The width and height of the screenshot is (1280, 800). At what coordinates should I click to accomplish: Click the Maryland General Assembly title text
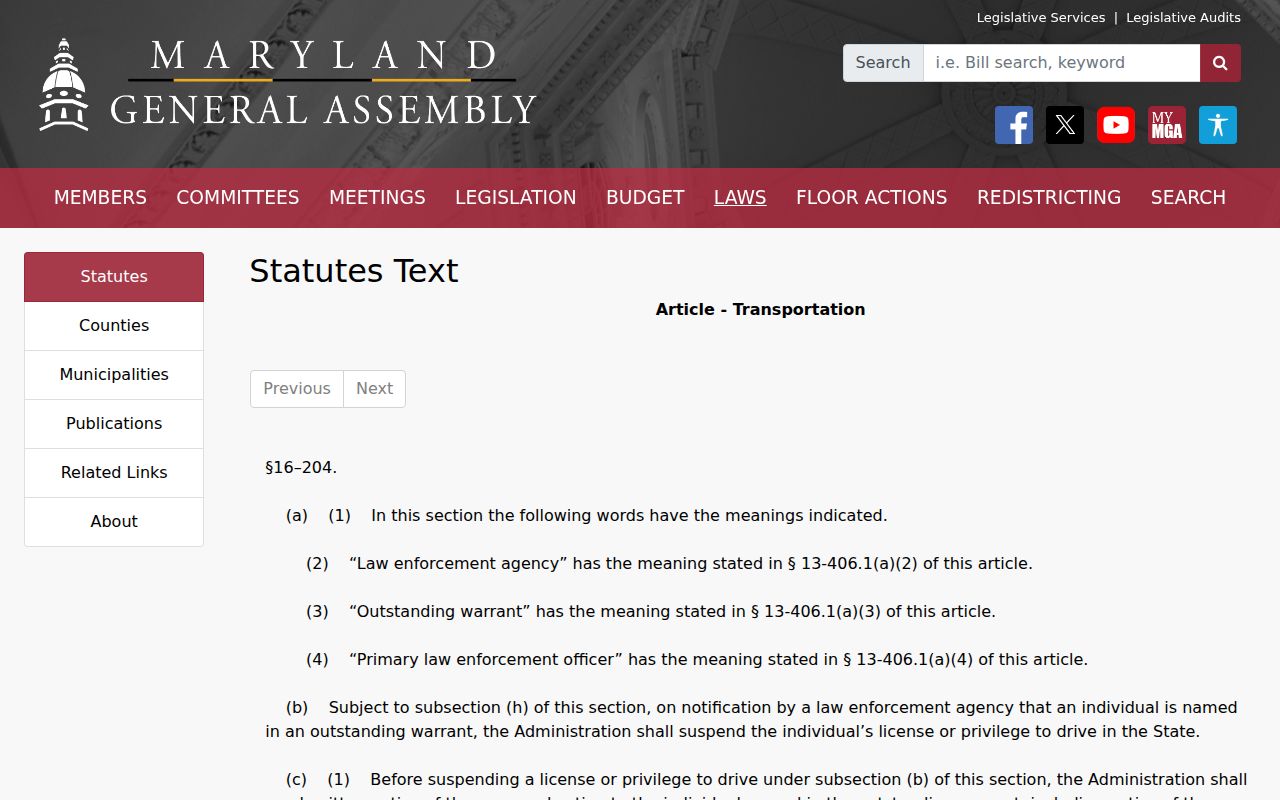tap(323, 83)
